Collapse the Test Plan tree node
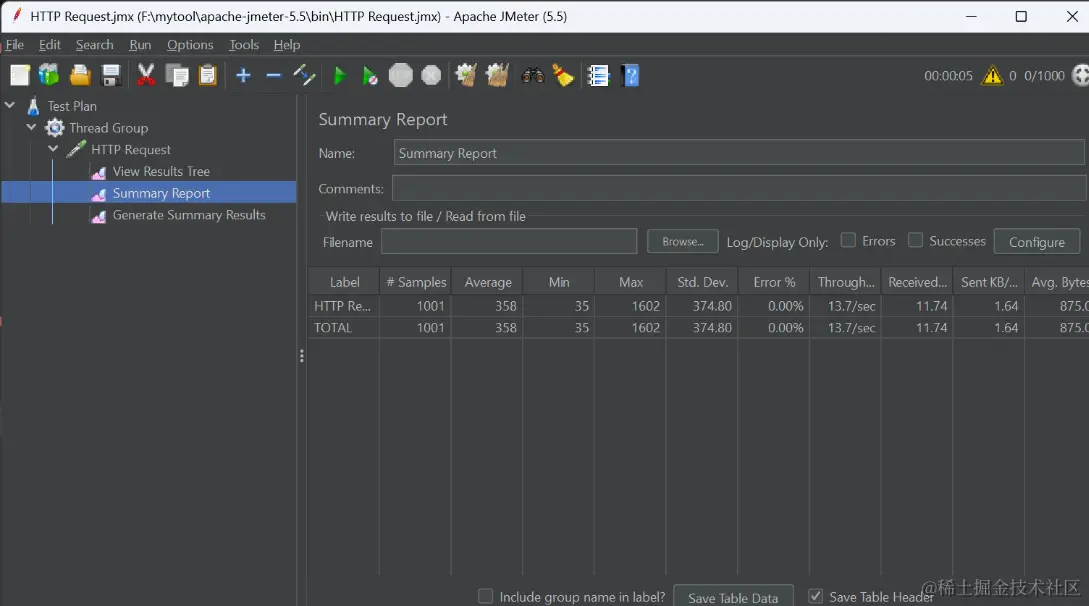 pyautogui.click(x=10, y=106)
